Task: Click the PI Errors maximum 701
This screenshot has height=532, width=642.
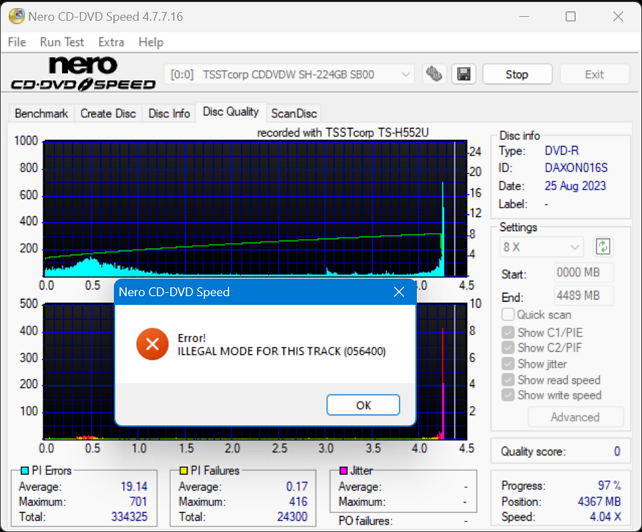Action: [138, 502]
